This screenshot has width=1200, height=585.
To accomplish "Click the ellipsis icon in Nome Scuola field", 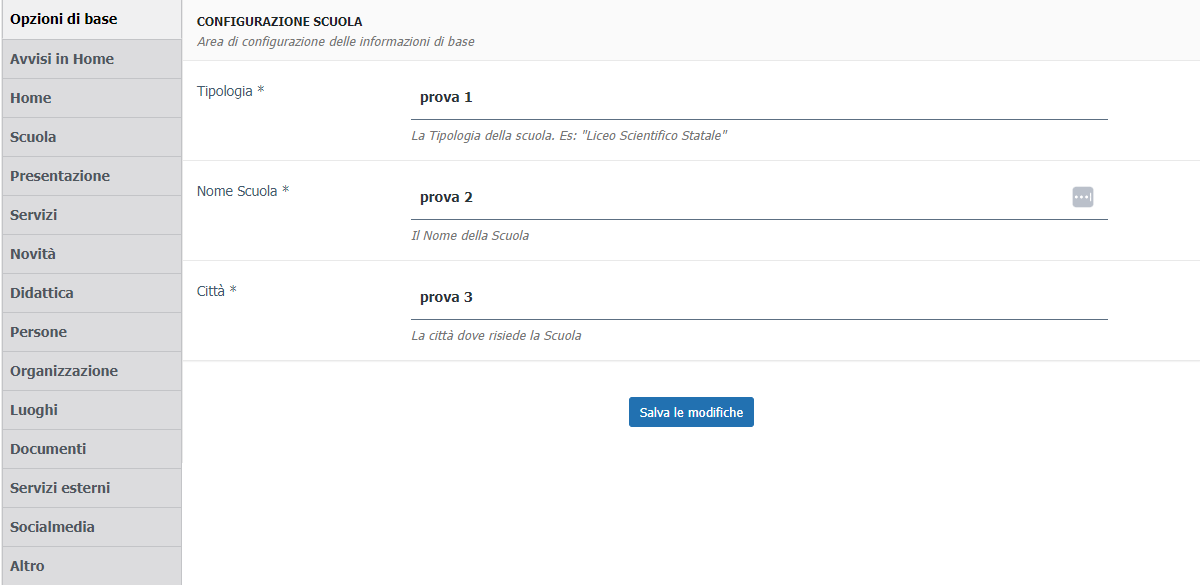I will (x=1083, y=197).
